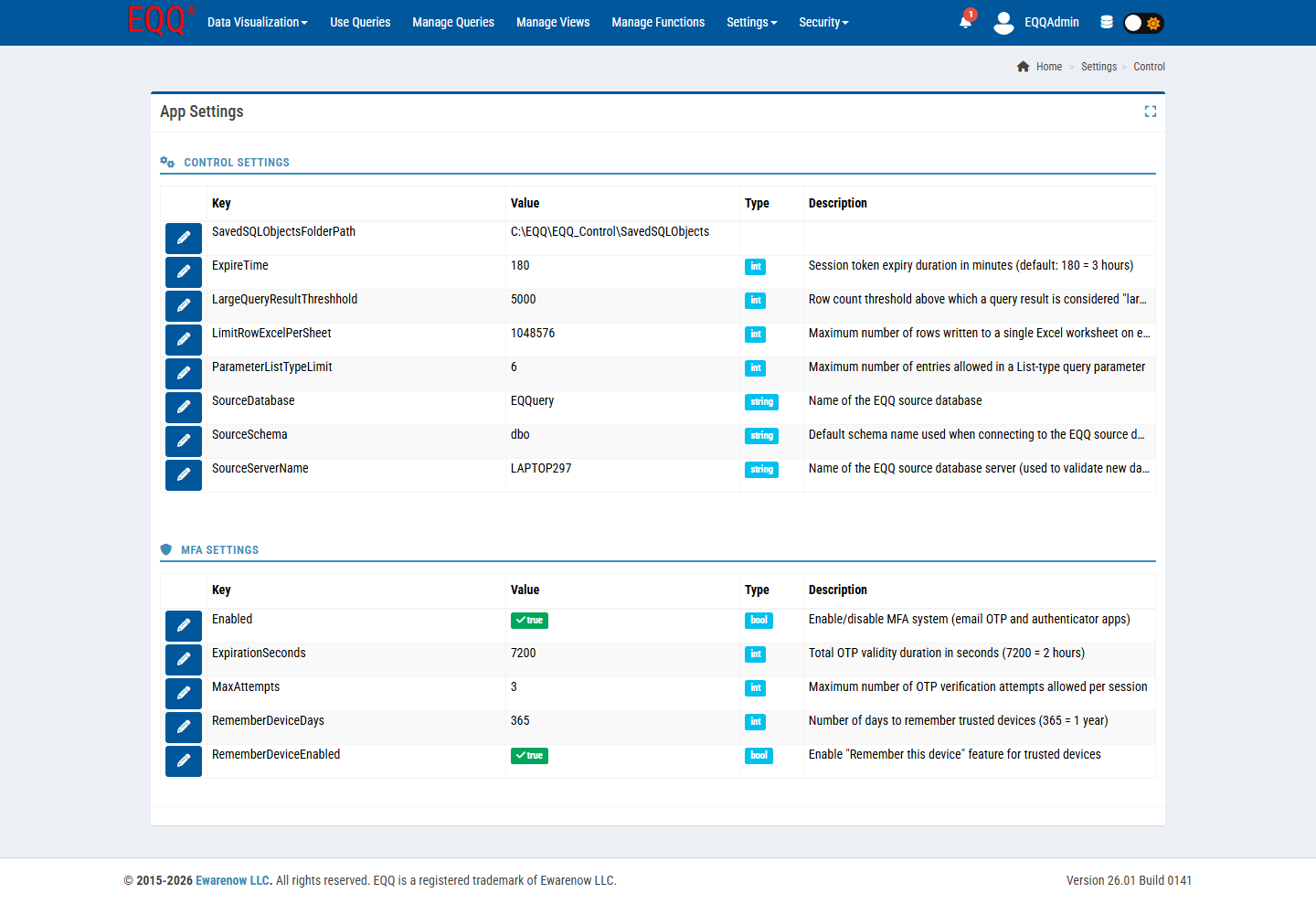Click the Home breadcrumb link
The height and width of the screenshot is (904, 1316).
coord(1048,67)
